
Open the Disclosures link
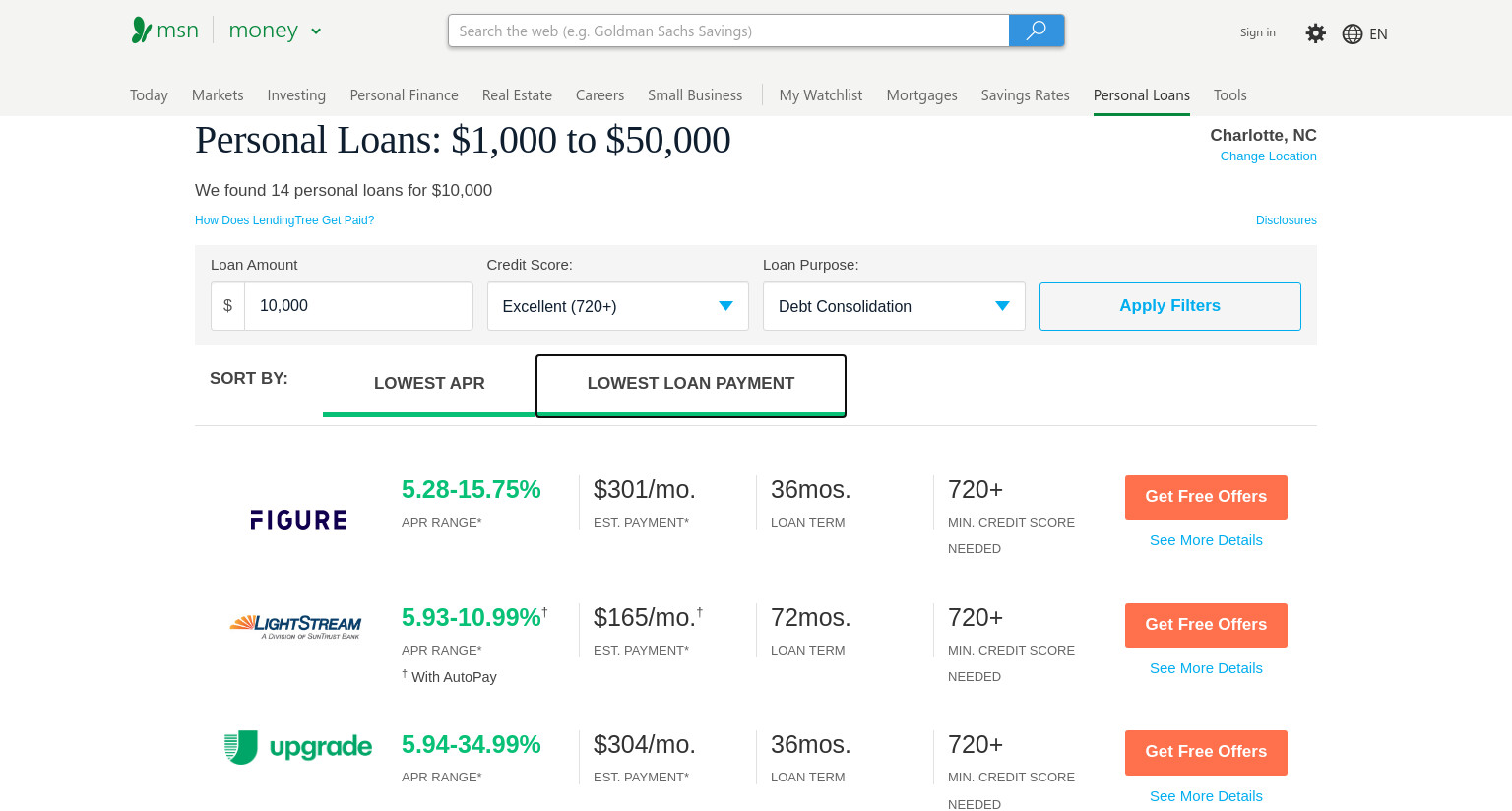pos(1286,220)
